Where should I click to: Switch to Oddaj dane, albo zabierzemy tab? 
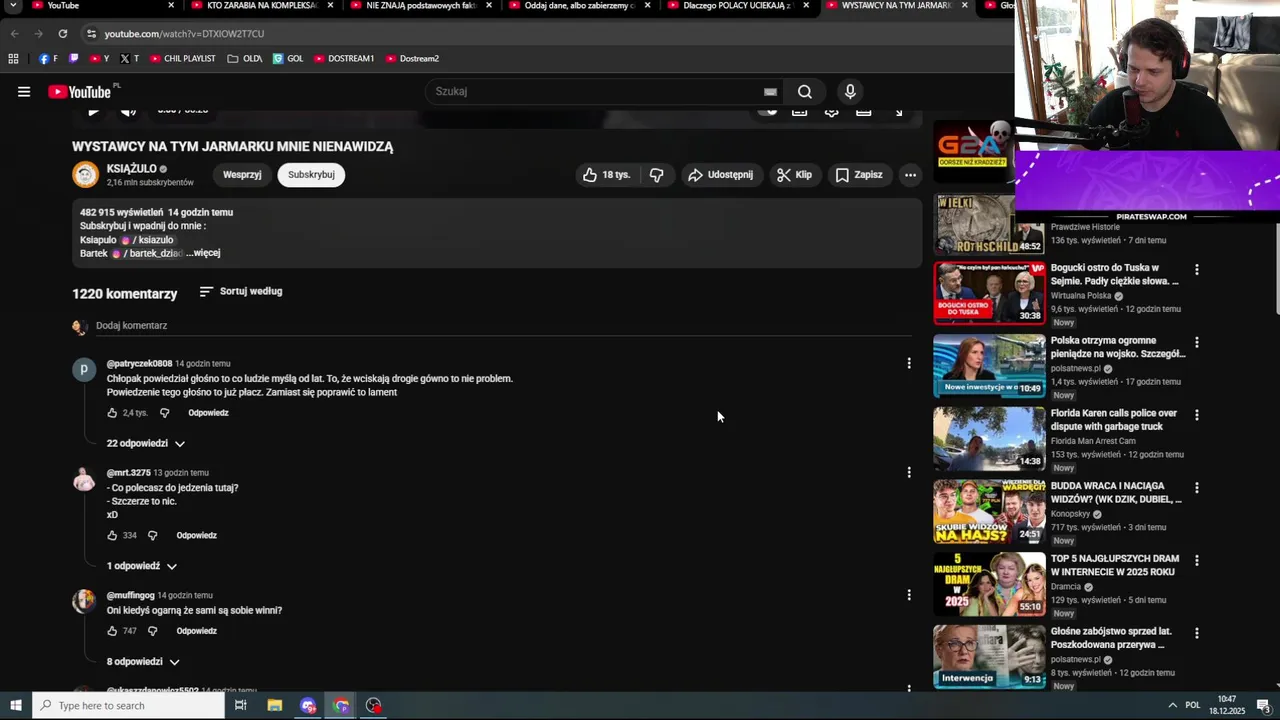click(x=580, y=6)
